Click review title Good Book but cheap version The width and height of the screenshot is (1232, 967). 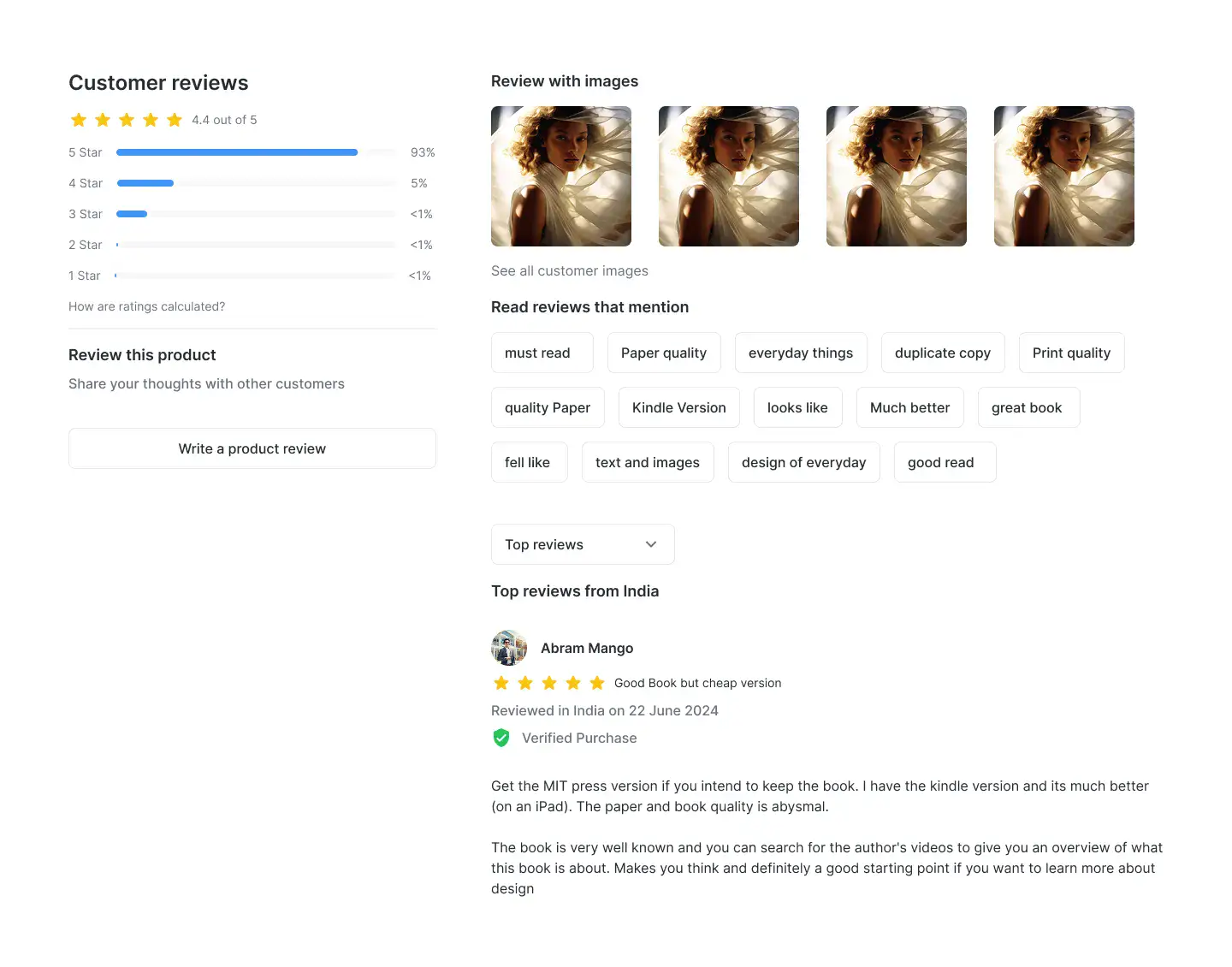(698, 683)
